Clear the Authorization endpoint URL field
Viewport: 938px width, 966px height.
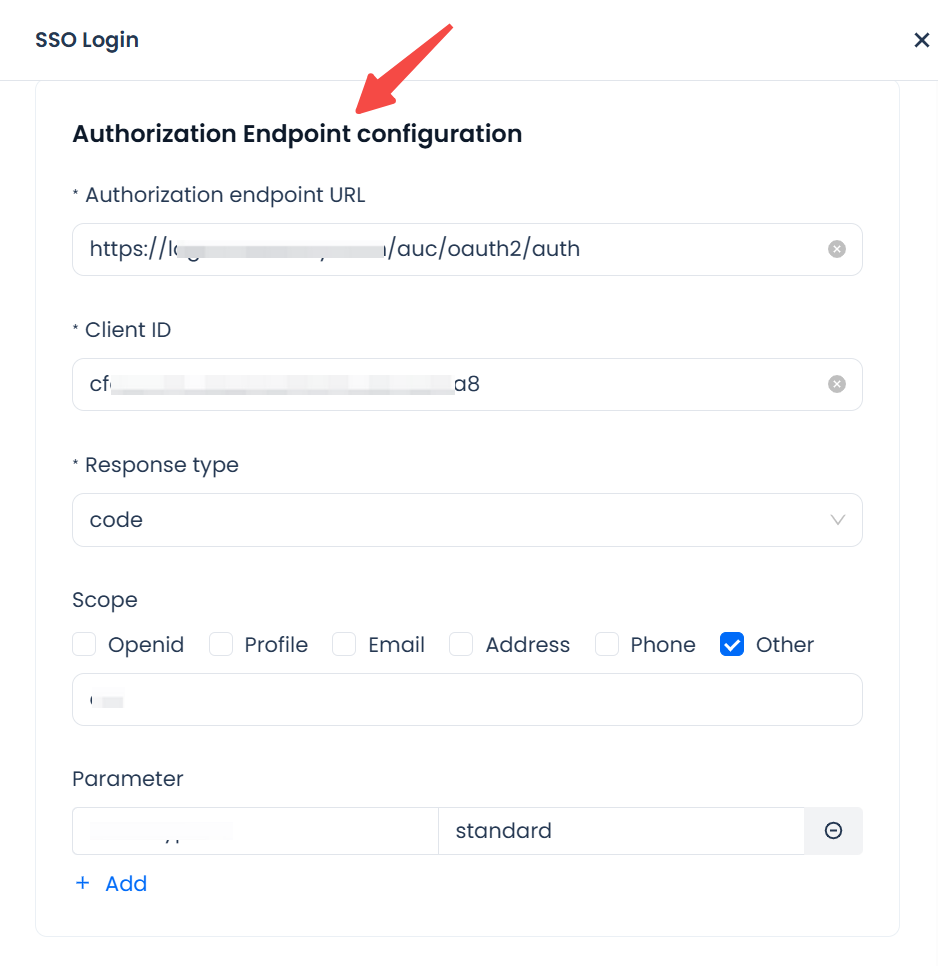[837, 249]
